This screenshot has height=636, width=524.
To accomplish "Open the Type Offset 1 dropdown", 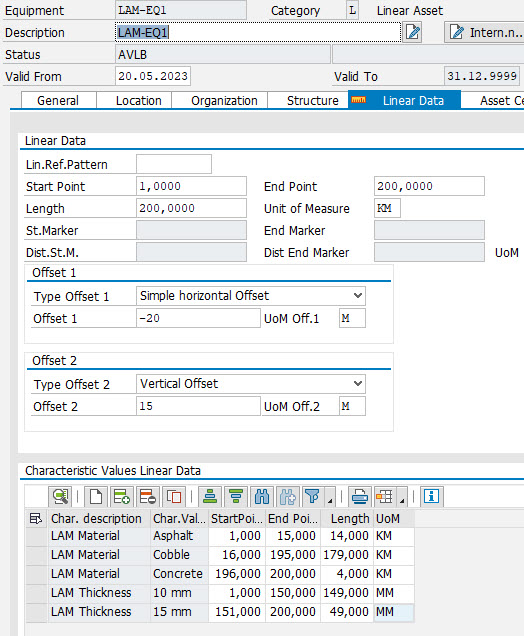I will coord(357,296).
